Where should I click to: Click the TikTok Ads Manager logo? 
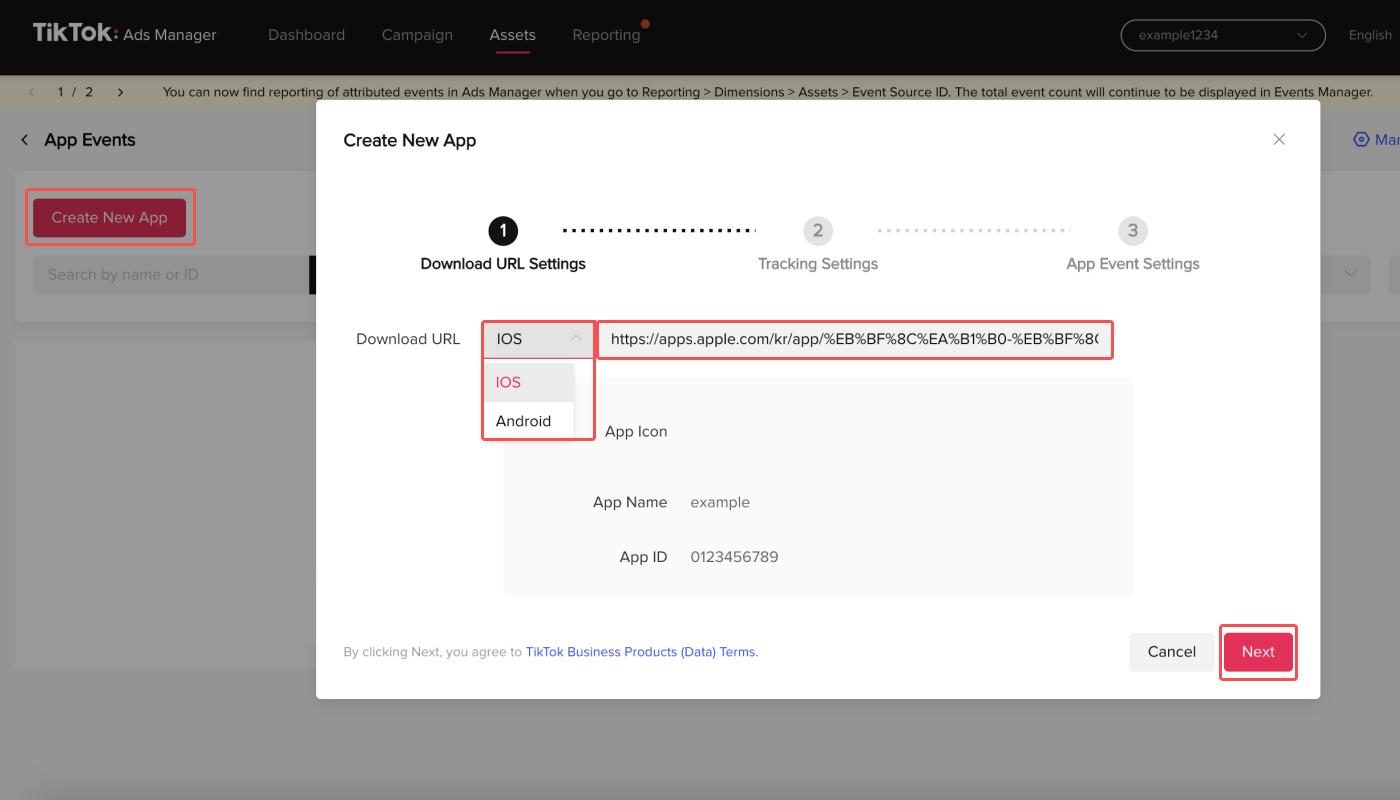tap(125, 34)
